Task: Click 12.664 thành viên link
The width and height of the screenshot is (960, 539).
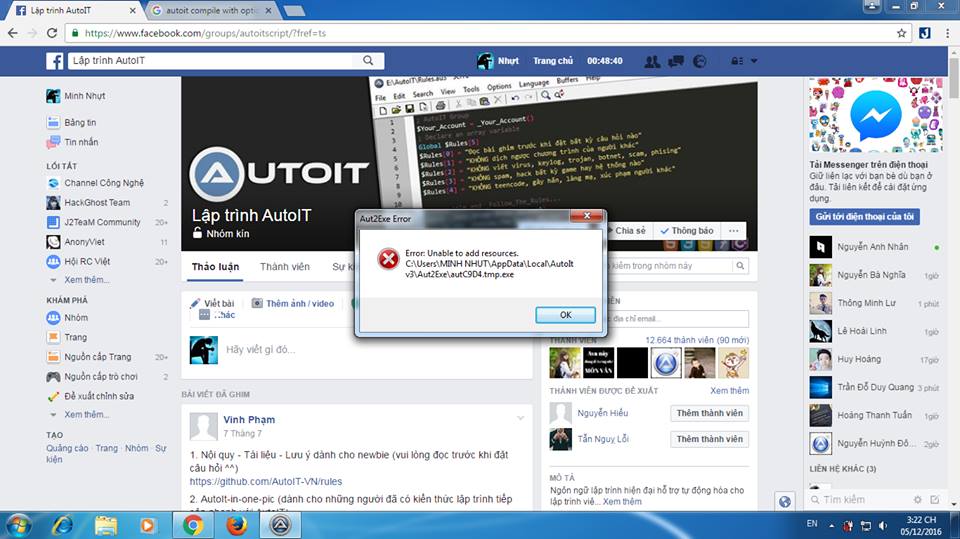Action: (697, 340)
